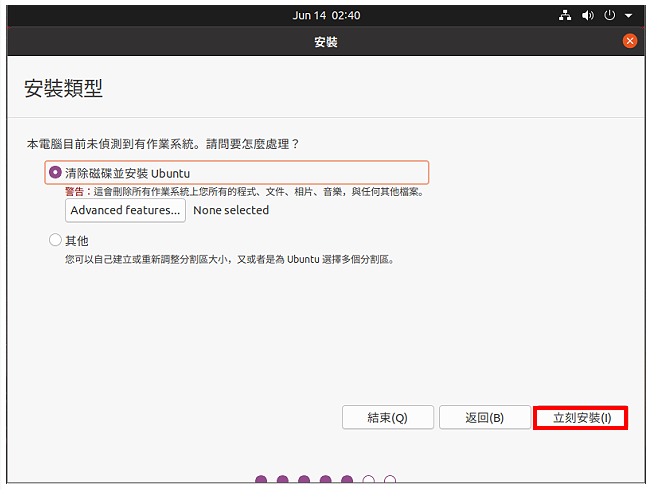
Task: Open Advanced features... dialog
Action: click(x=125, y=210)
